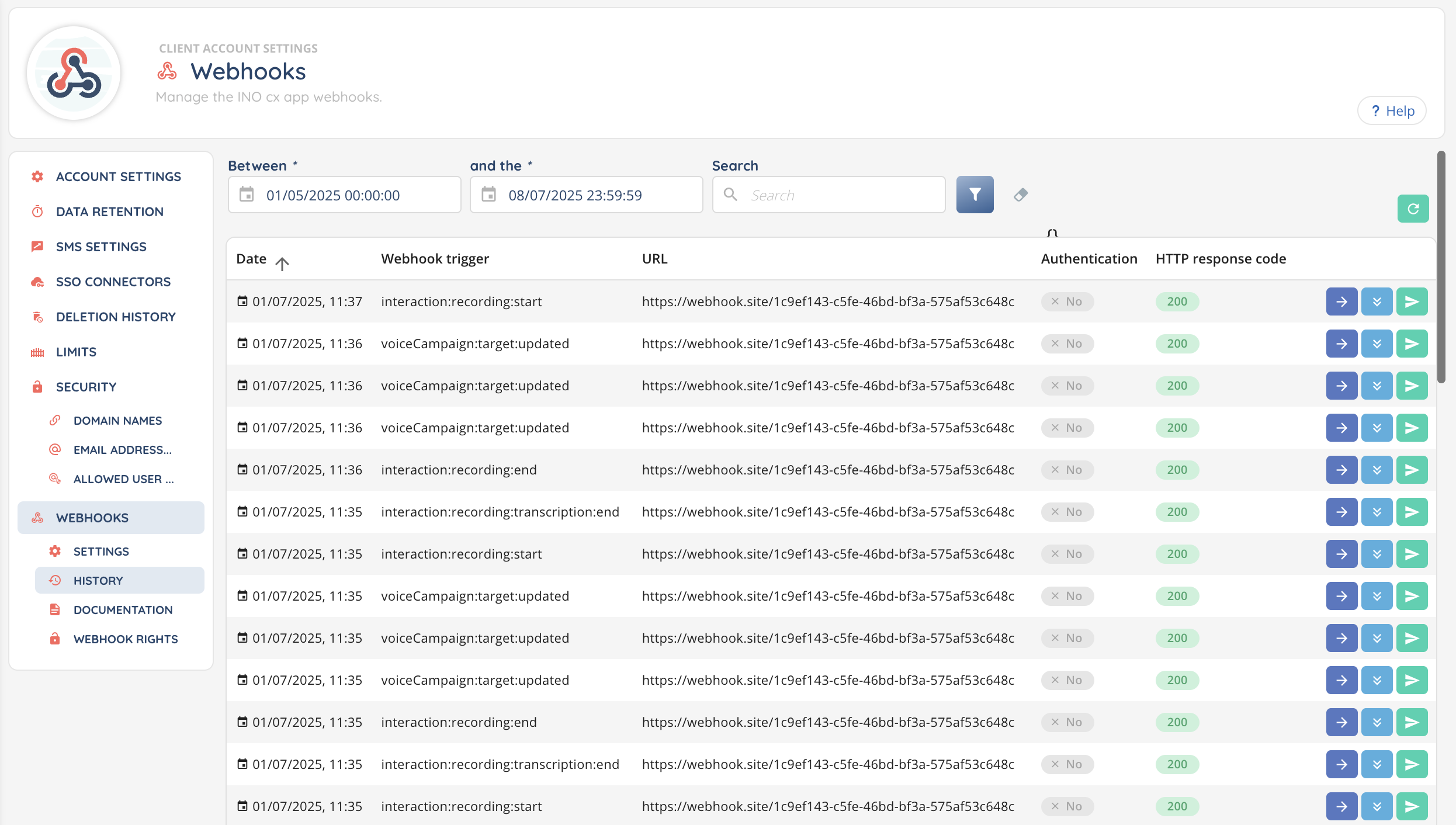Click the blue filter funnel button
This screenshot has height=825, width=1456.
(x=975, y=195)
